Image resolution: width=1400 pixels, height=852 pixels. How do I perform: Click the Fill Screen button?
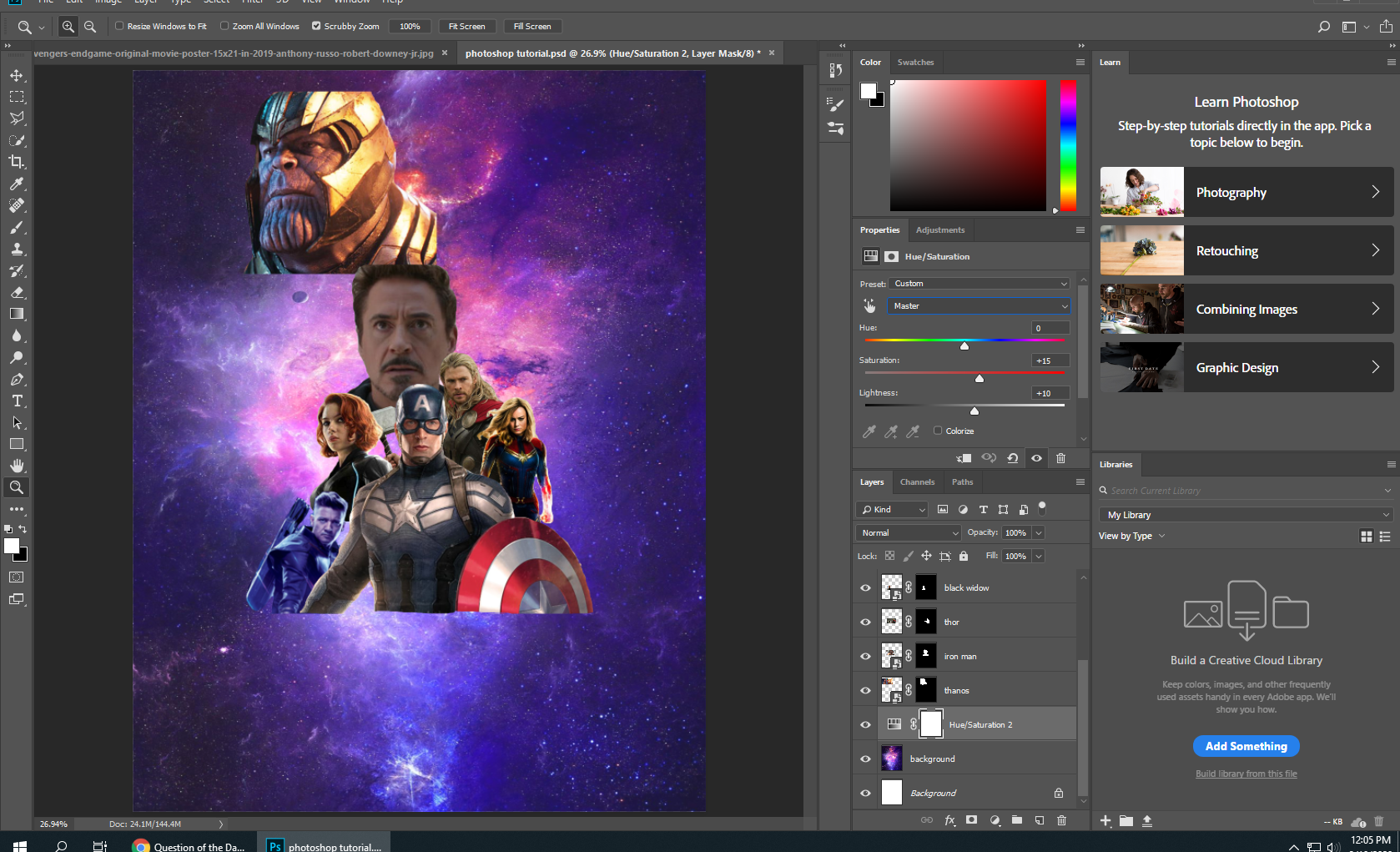pyautogui.click(x=532, y=27)
